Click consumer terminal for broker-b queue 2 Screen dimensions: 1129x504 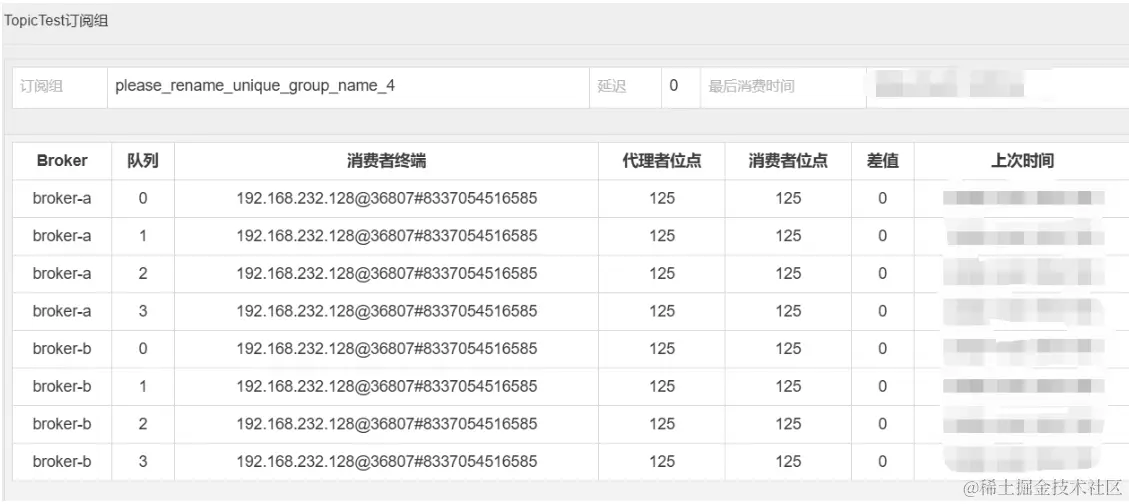387,423
